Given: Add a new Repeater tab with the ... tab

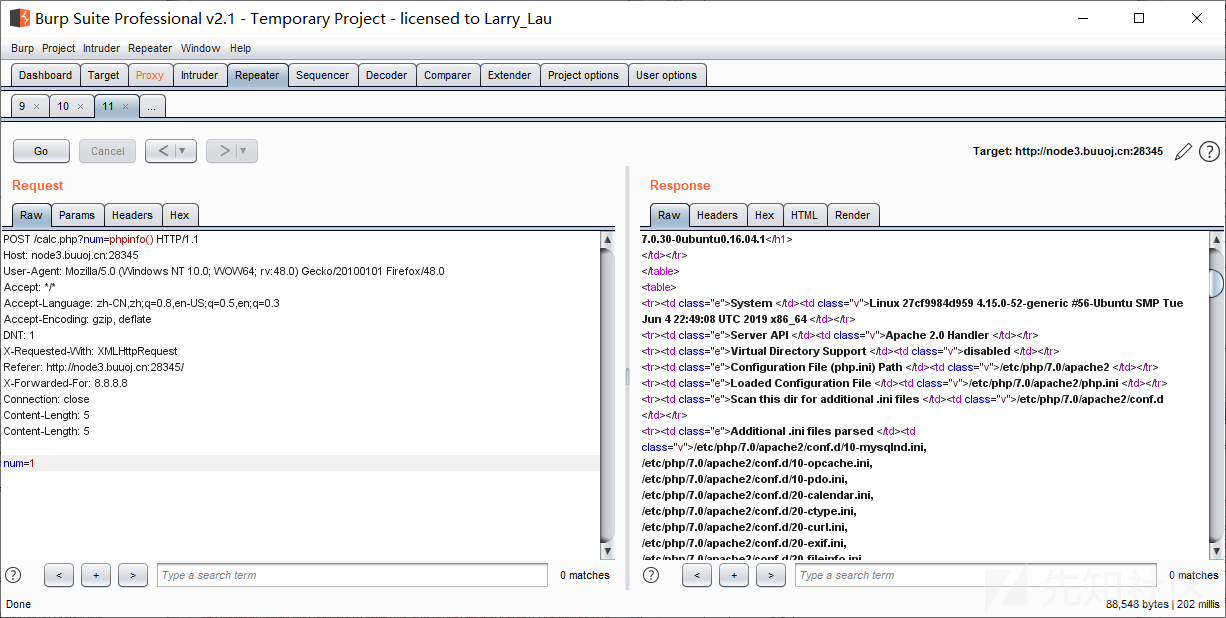Looking at the screenshot, I should point(152,106).
